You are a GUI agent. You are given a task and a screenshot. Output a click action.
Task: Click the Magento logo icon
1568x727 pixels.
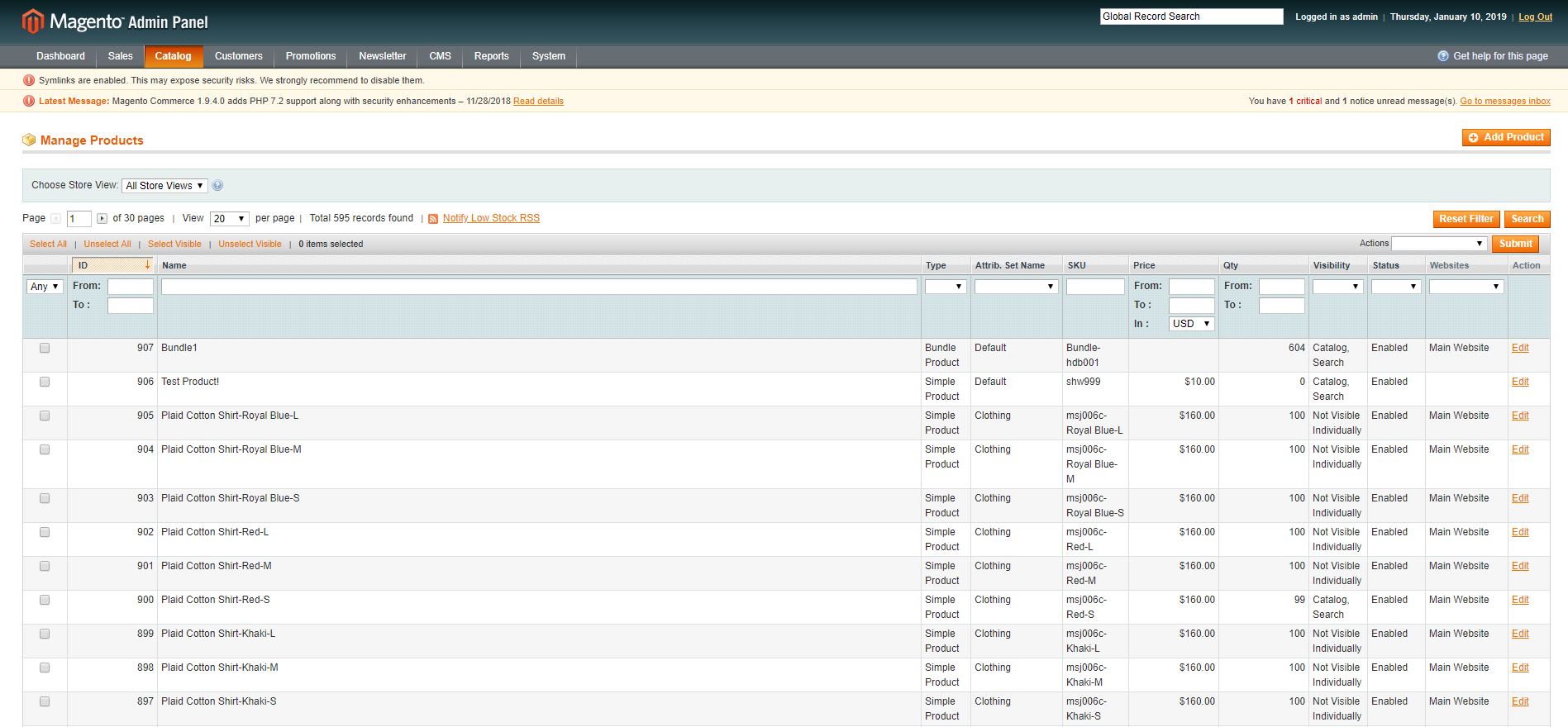pos(32,21)
